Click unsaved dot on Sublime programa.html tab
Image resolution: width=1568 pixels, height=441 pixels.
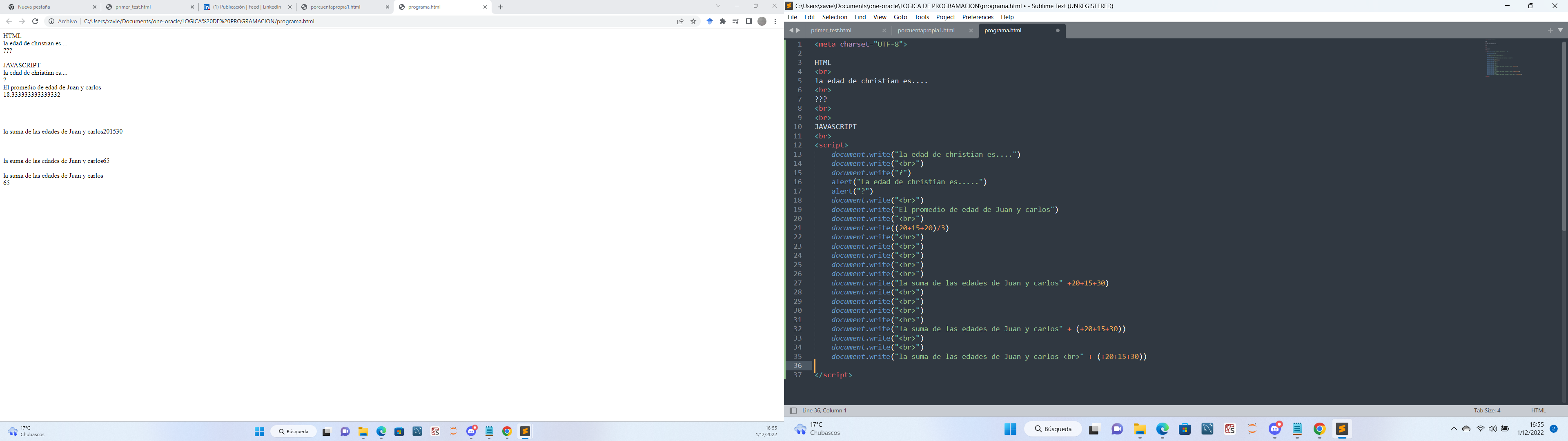pyautogui.click(x=1057, y=31)
